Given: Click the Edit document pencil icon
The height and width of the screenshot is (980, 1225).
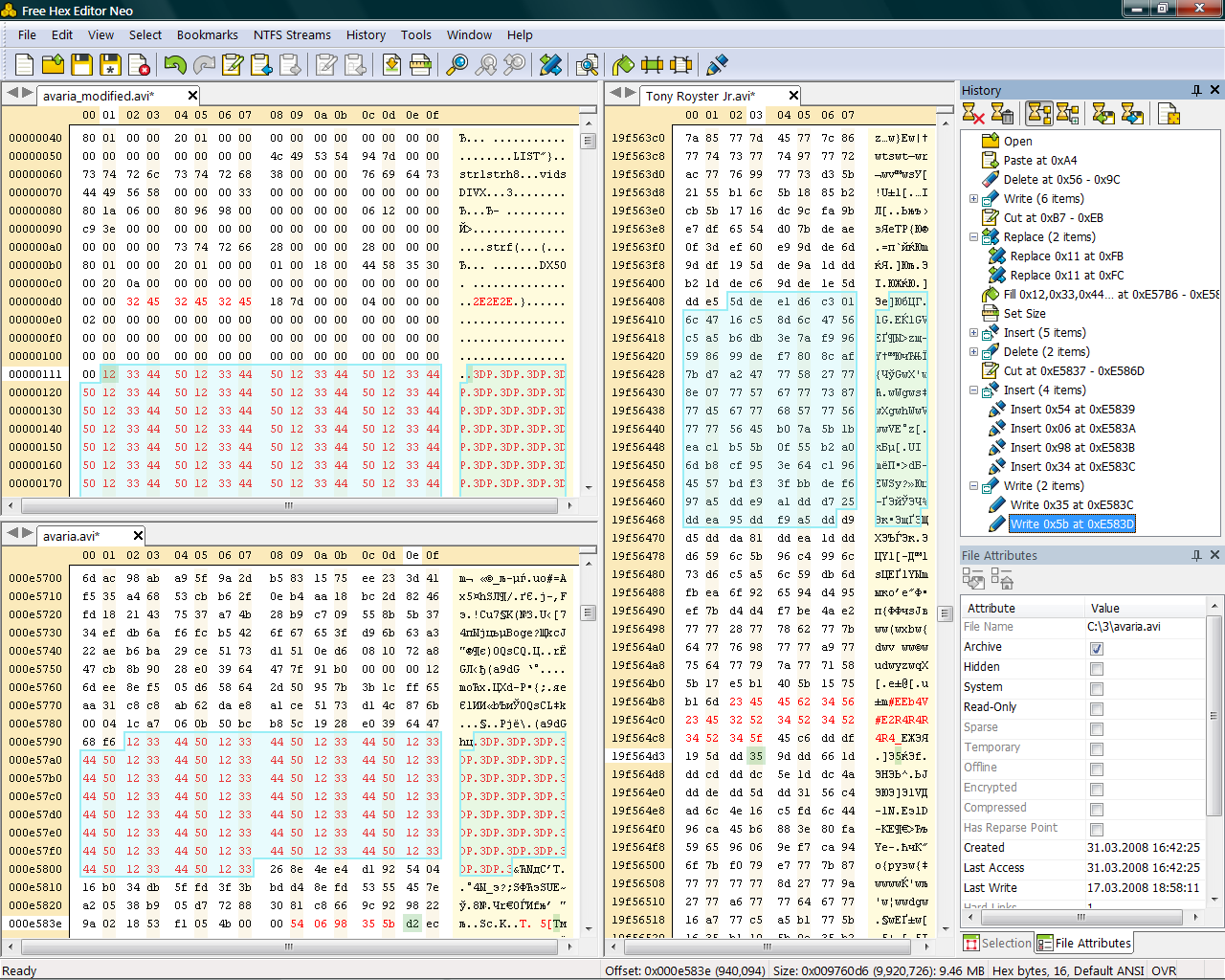Looking at the screenshot, I should click(x=233, y=64).
